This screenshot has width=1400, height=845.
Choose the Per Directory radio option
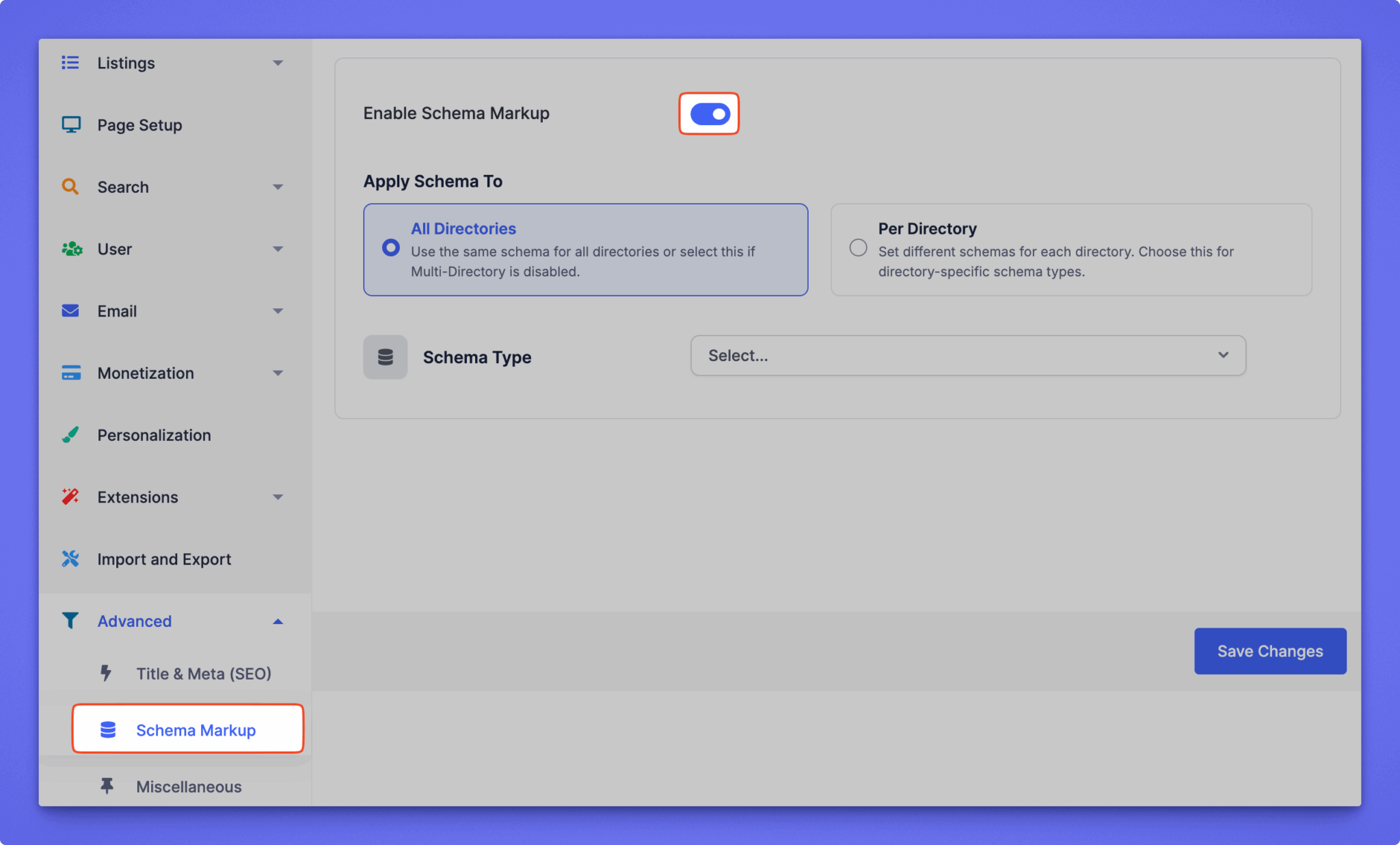(x=858, y=247)
